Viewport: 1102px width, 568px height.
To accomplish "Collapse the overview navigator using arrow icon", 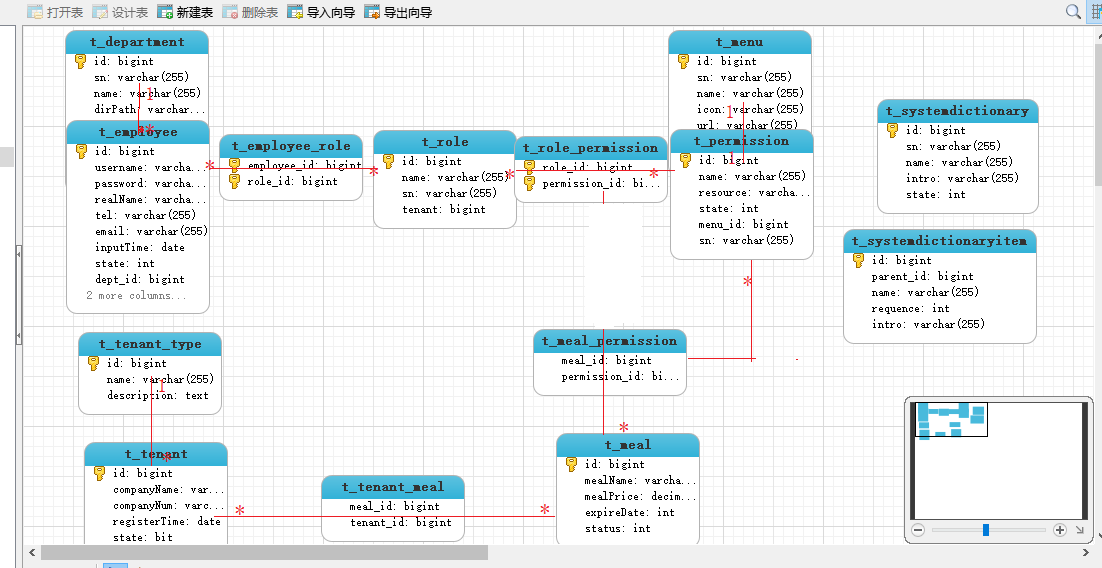I will [x=1079, y=530].
